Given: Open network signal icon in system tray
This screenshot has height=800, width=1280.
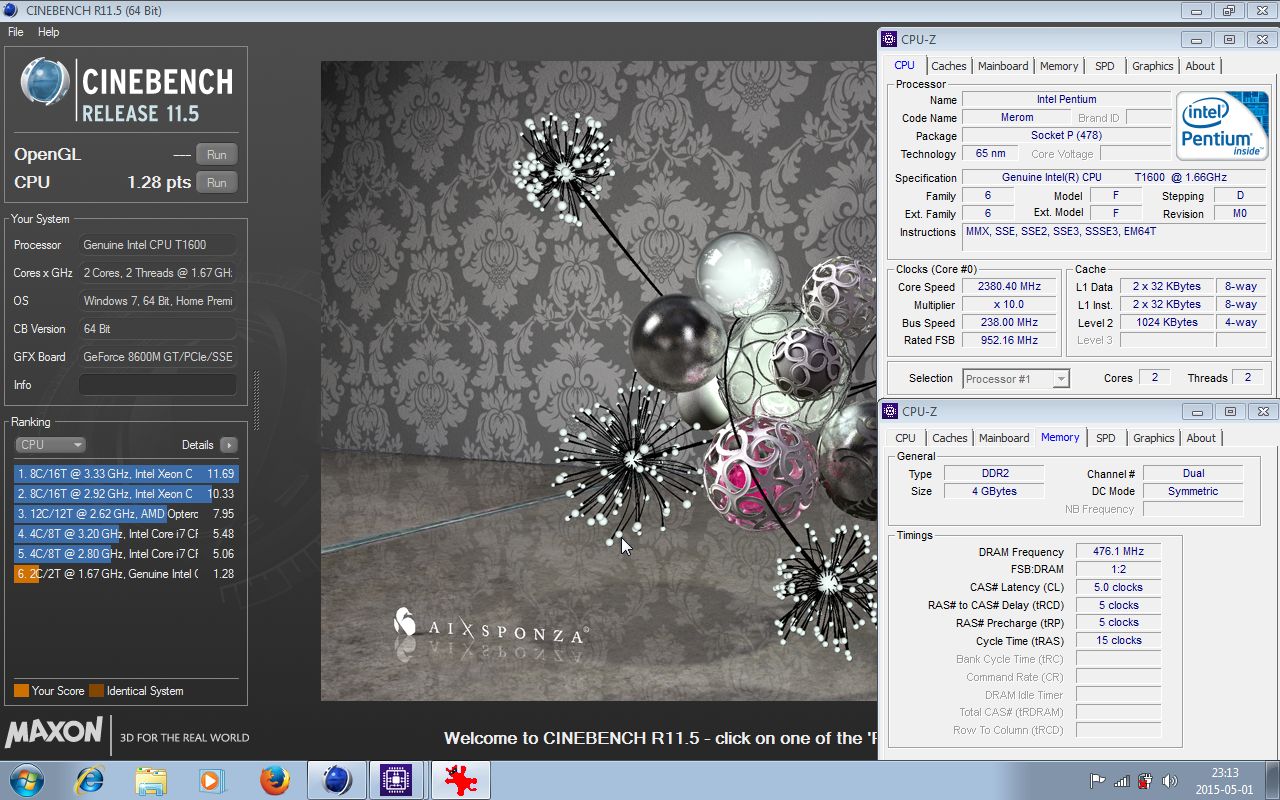Looking at the screenshot, I should pyautogui.click(x=1122, y=781).
